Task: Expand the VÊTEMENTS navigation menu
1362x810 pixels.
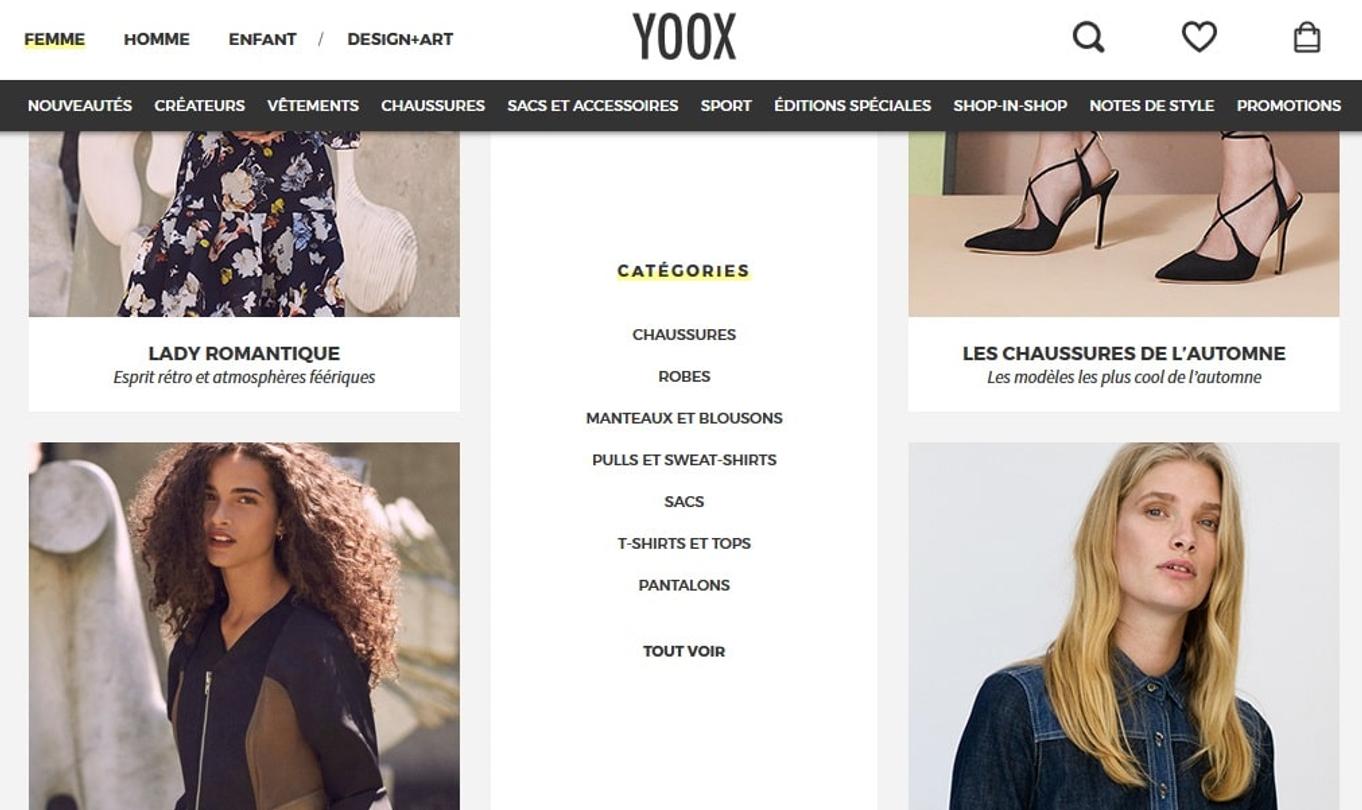Action: coord(313,105)
